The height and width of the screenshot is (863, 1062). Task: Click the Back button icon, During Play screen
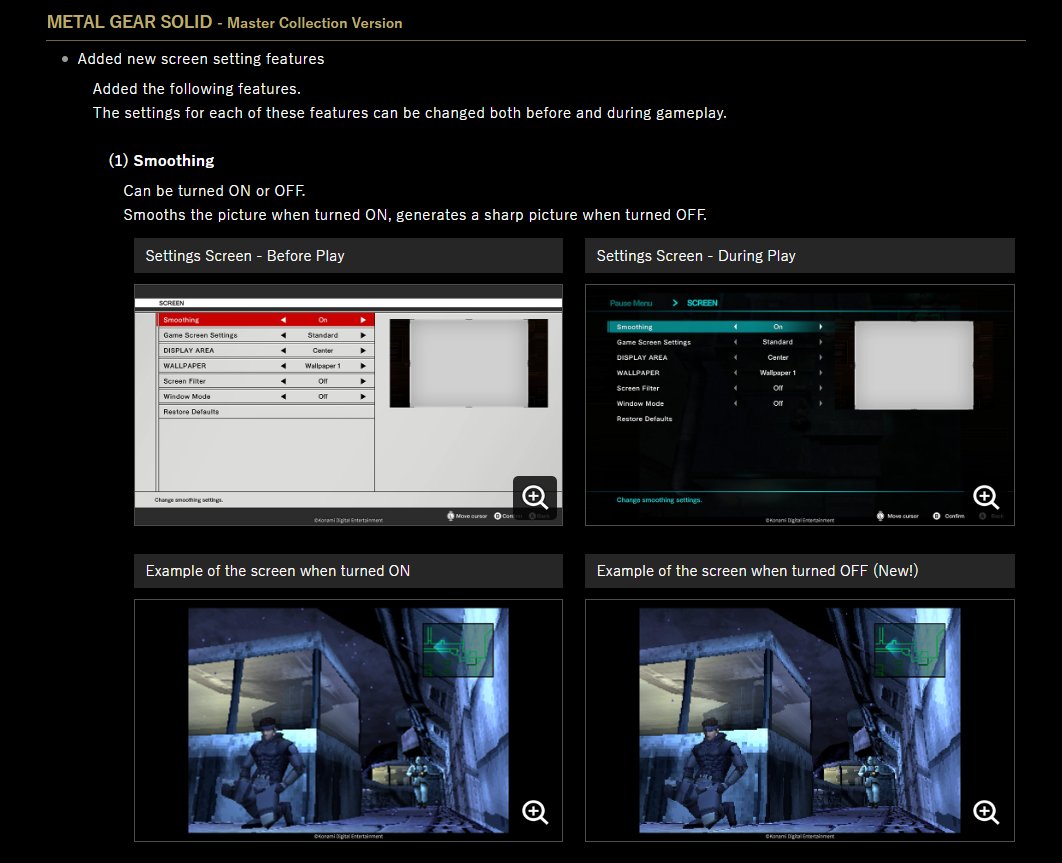pyautogui.click(x=982, y=516)
